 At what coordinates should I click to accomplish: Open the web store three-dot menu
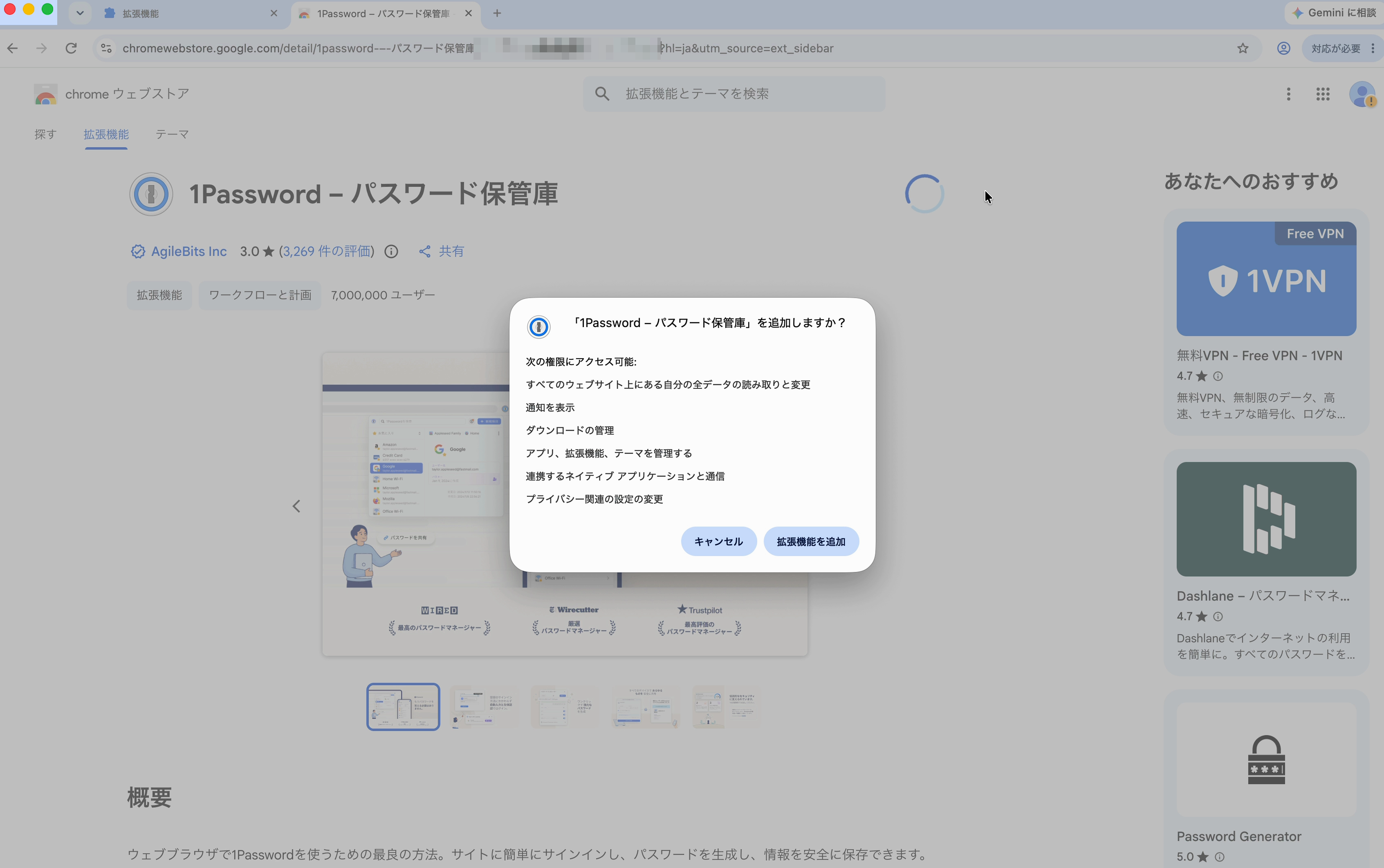(x=1288, y=94)
